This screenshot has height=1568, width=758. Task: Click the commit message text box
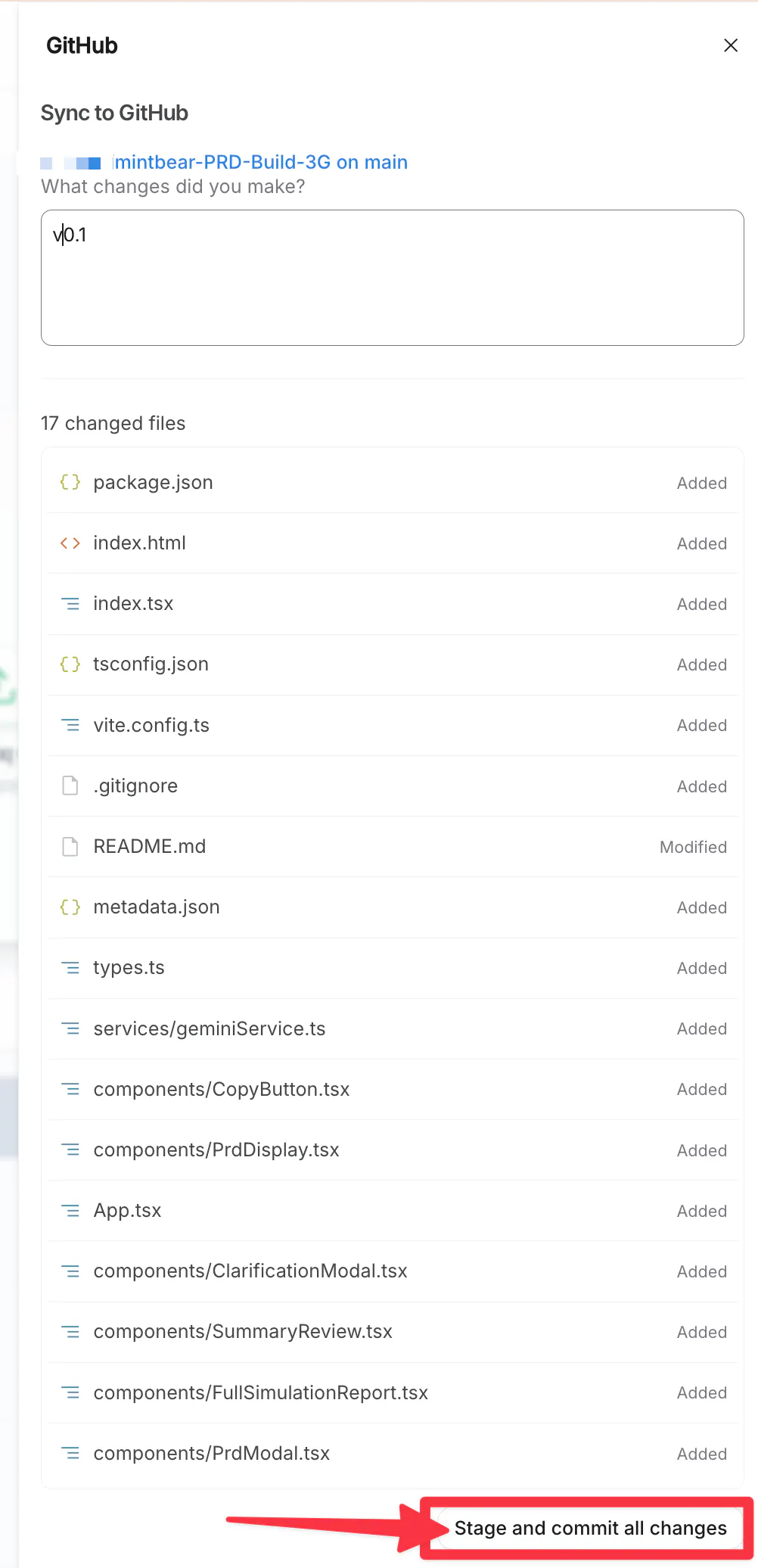393,278
